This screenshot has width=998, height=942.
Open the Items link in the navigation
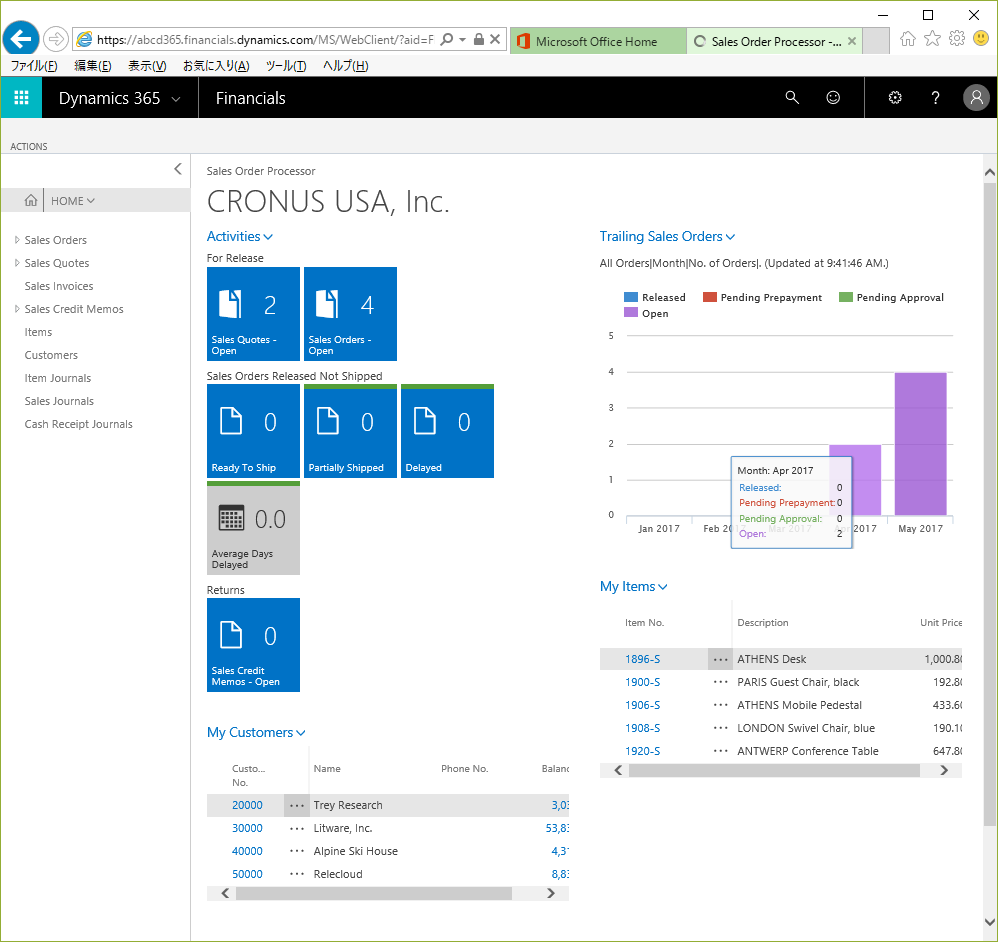coord(38,332)
